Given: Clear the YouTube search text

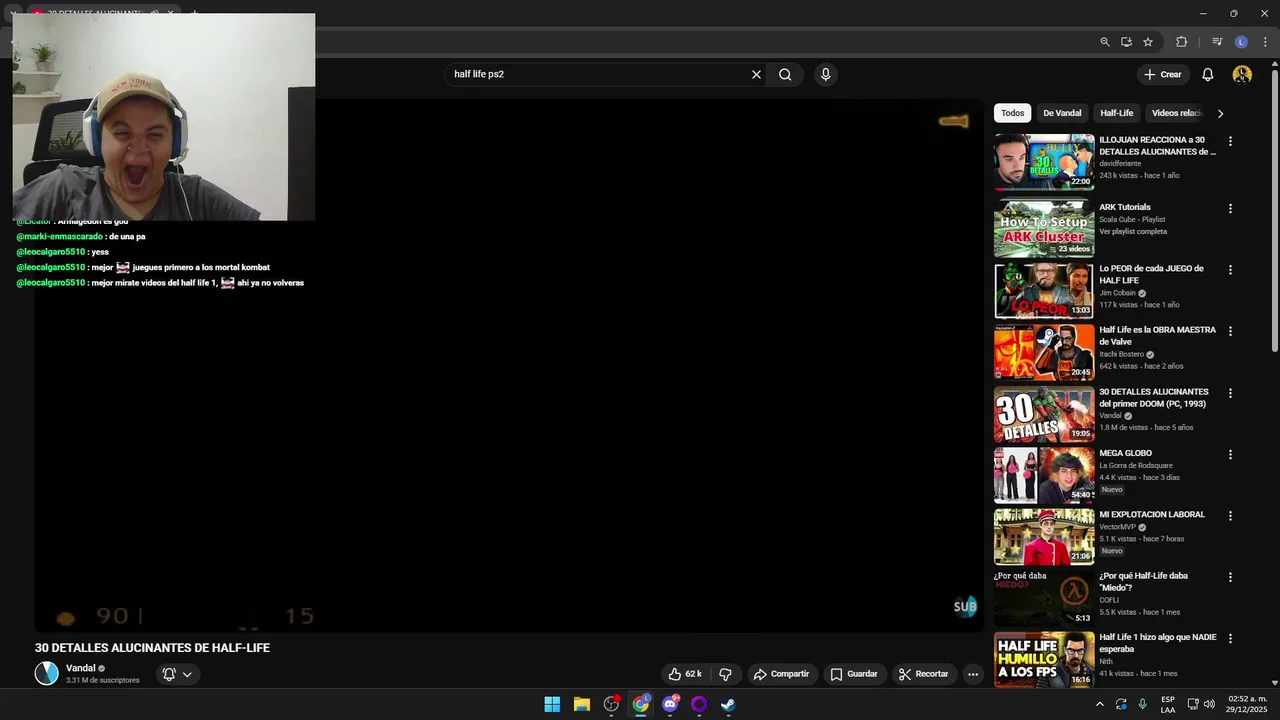Looking at the screenshot, I should [x=756, y=74].
